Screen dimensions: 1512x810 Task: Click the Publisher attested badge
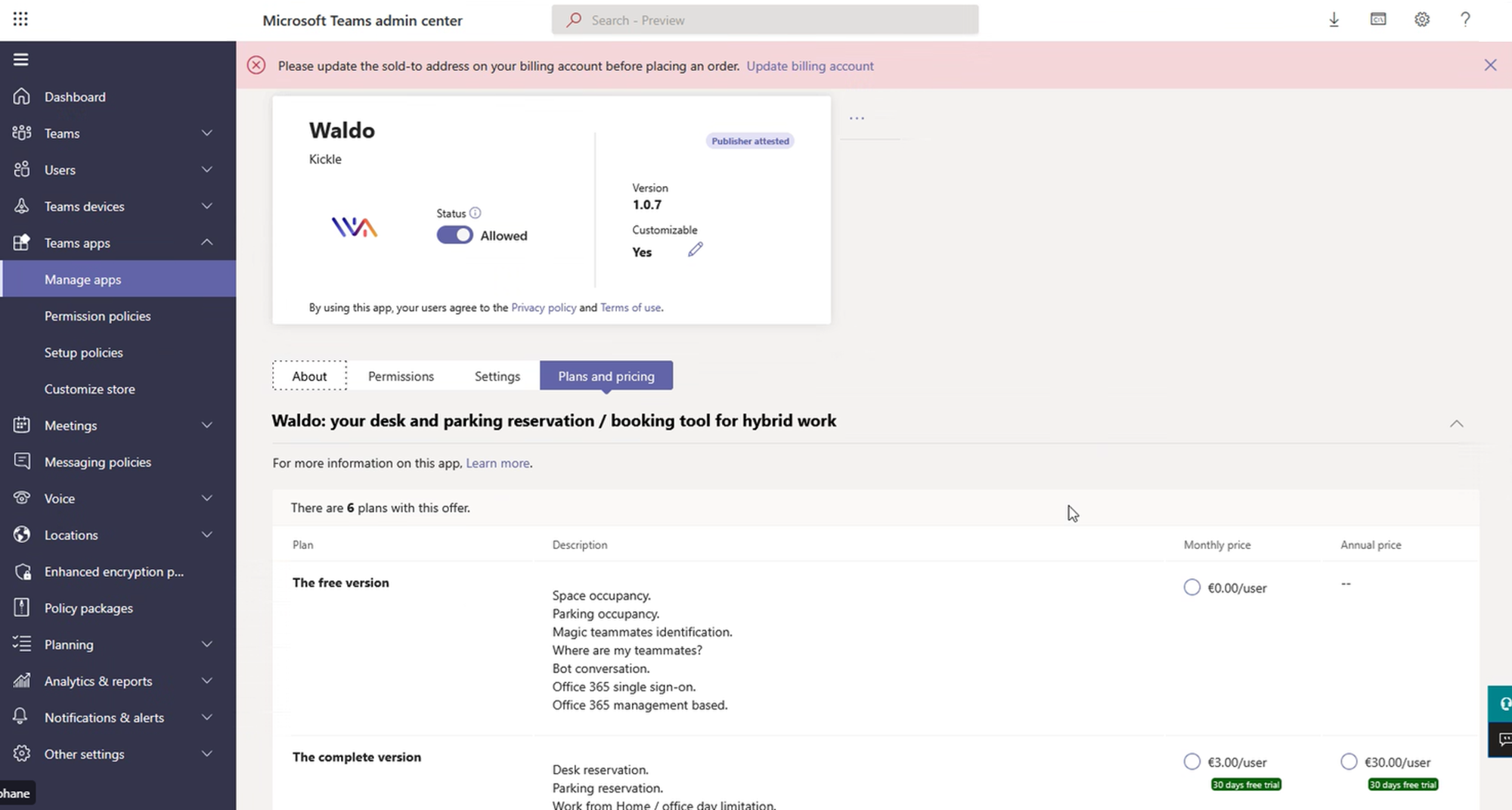click(750, 141)
